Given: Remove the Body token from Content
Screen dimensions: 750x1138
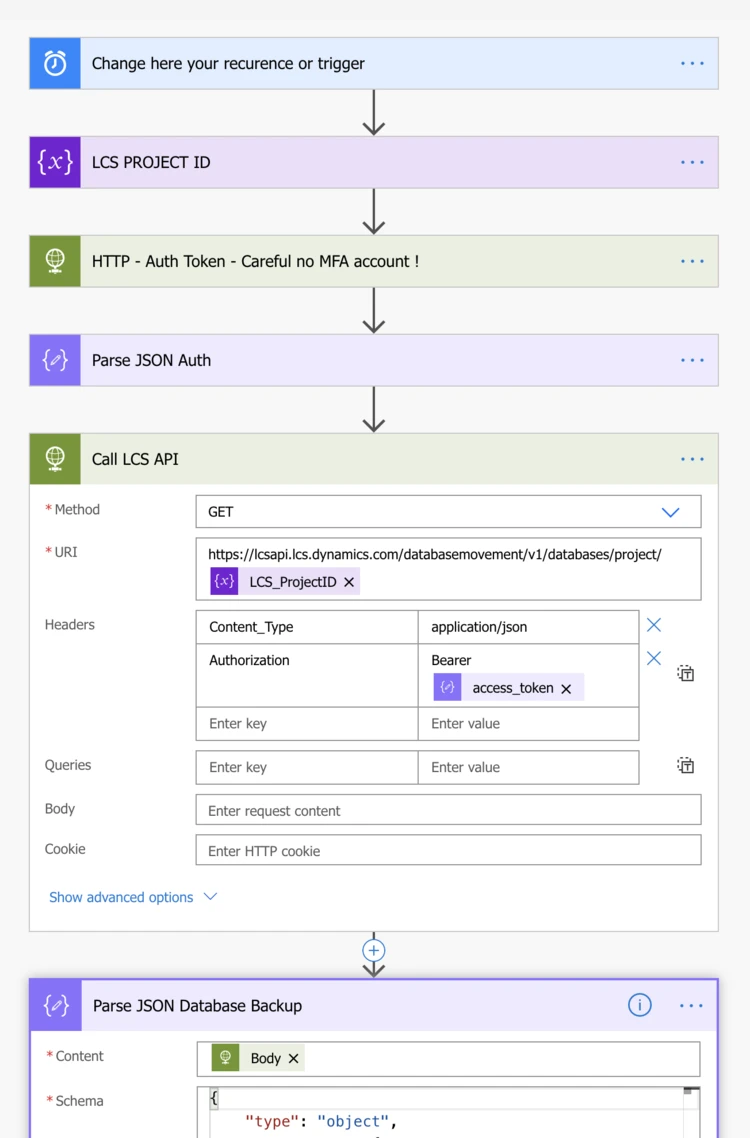Looking at the screenshot, I should [293, 1058].
